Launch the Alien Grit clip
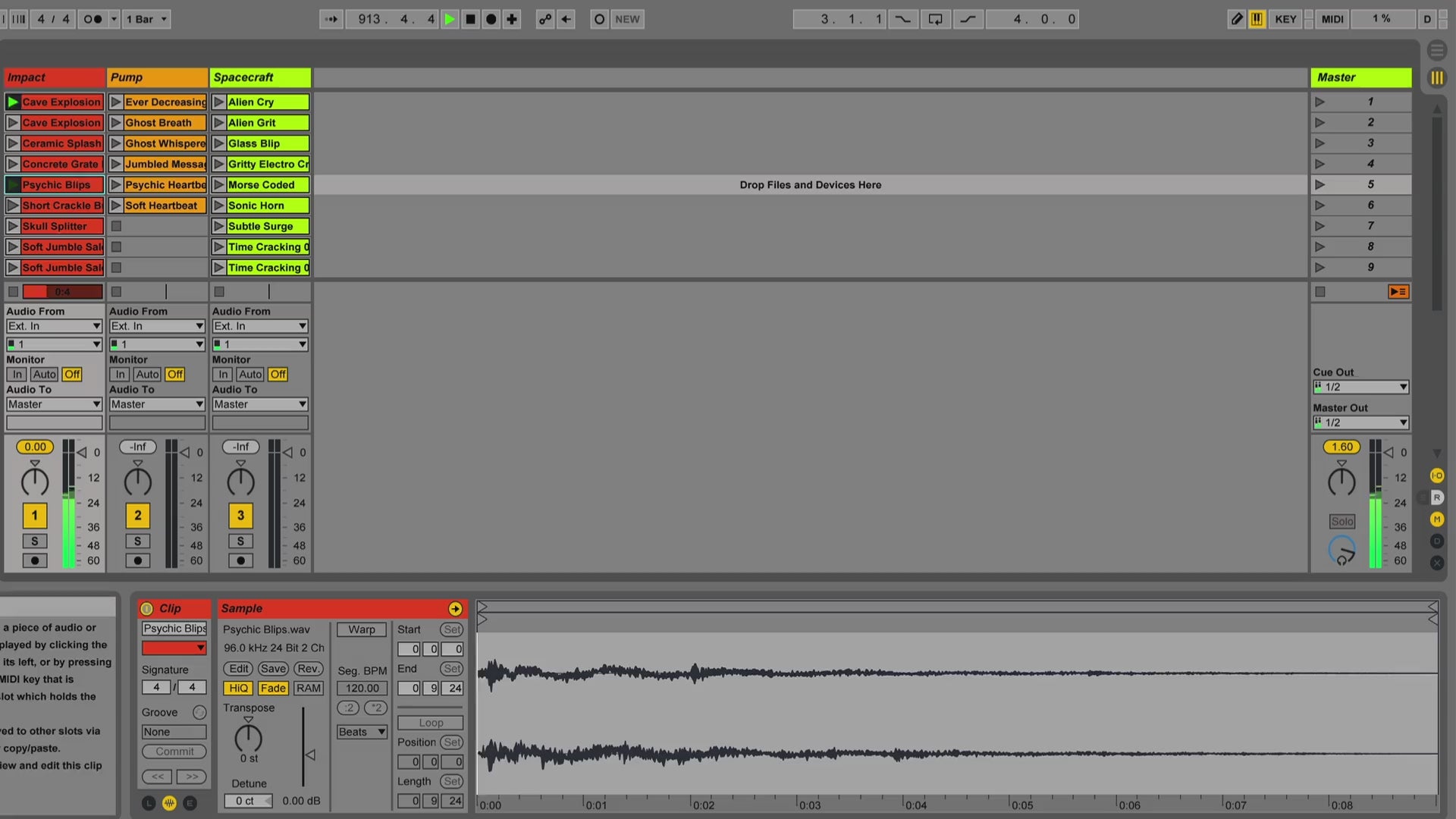The height and width of the screenshot is (819, 1456). pos(218,123)
